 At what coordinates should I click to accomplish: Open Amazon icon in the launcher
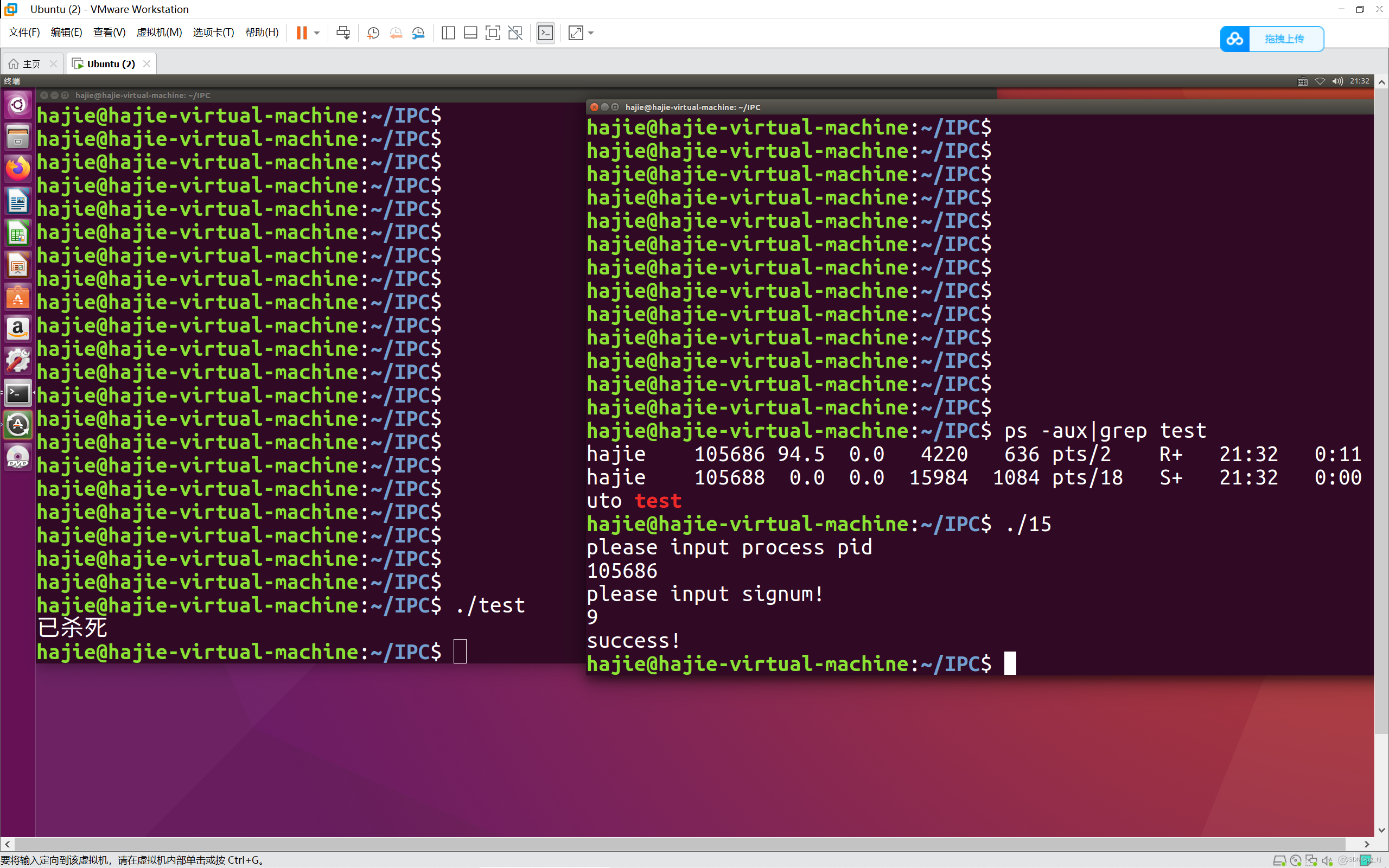[18, 329]
